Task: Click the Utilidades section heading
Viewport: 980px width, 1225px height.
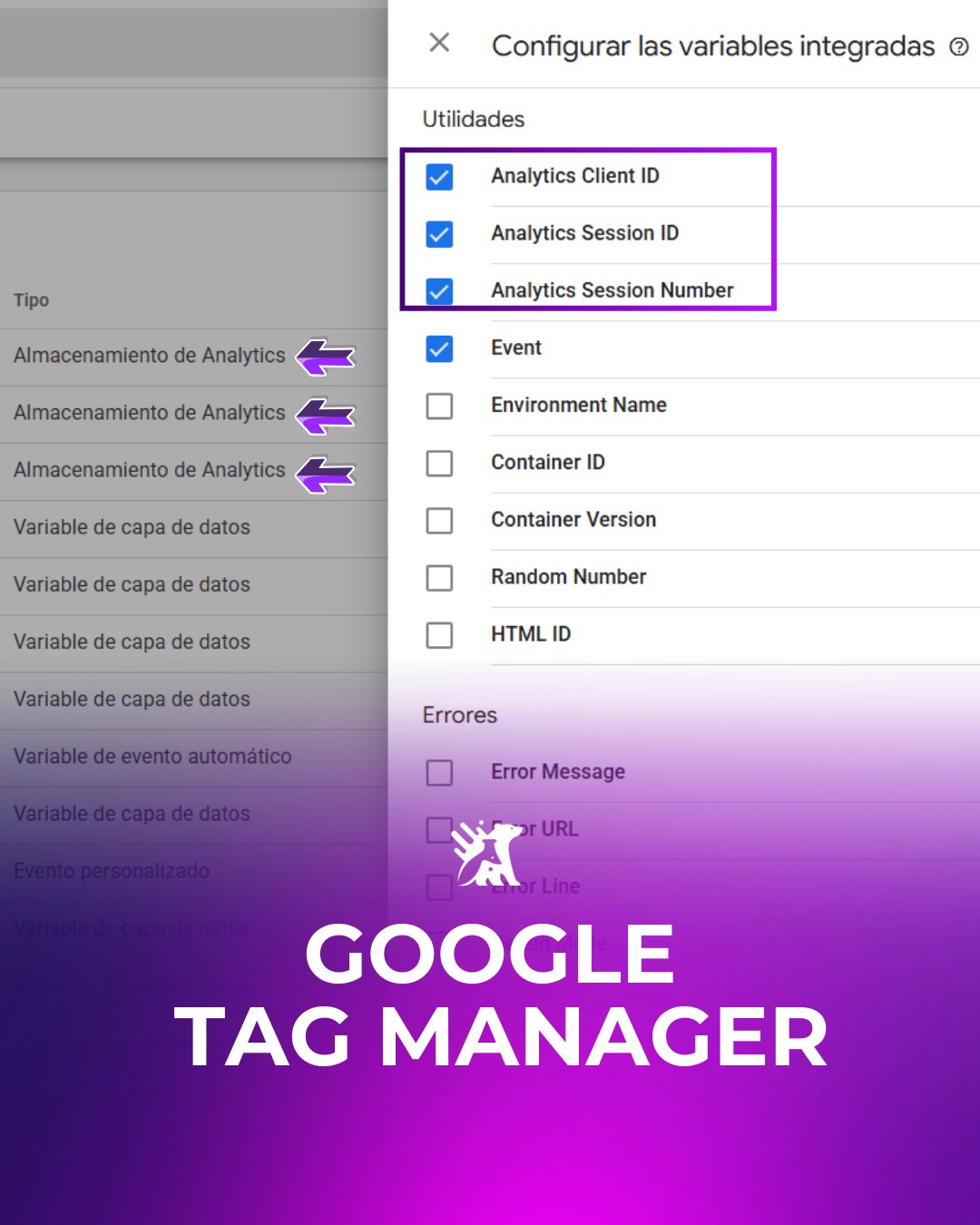Action: (x=473, y=119)
